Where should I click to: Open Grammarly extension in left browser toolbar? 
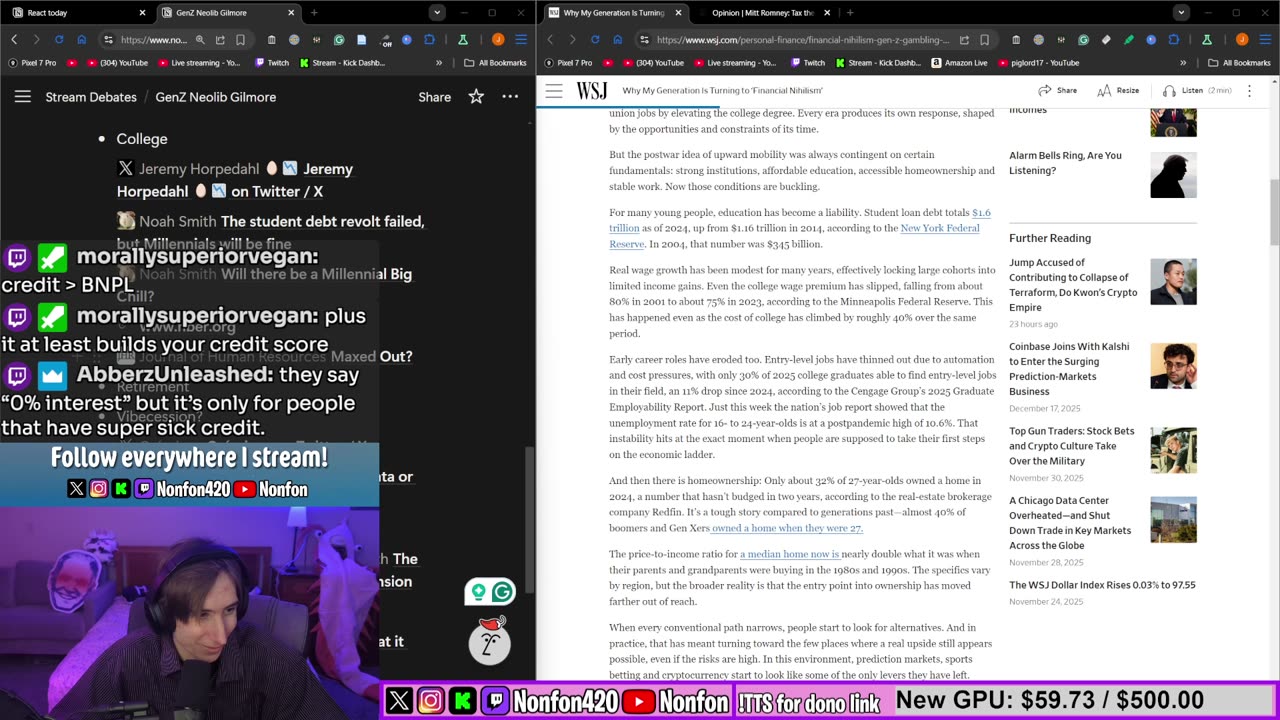click(339, 40)
